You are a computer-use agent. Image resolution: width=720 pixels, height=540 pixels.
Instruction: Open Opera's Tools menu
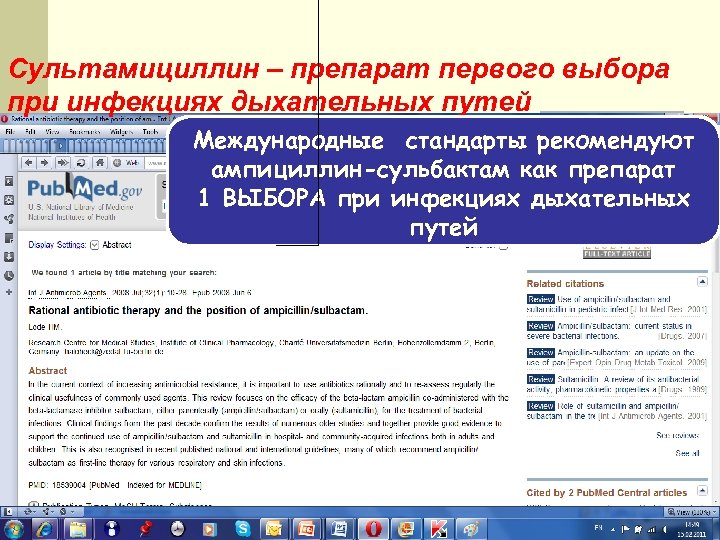[x=150, y=131]
